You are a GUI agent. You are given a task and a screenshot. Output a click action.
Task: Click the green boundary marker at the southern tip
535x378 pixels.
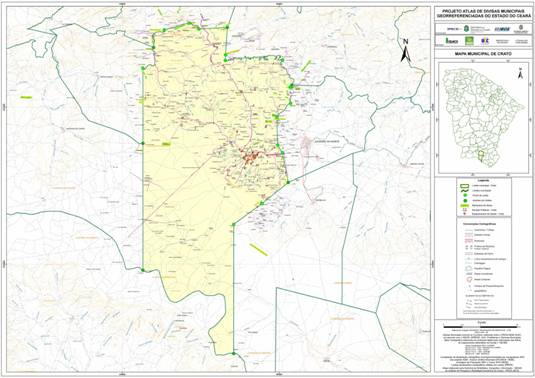[x=234, y=353]
